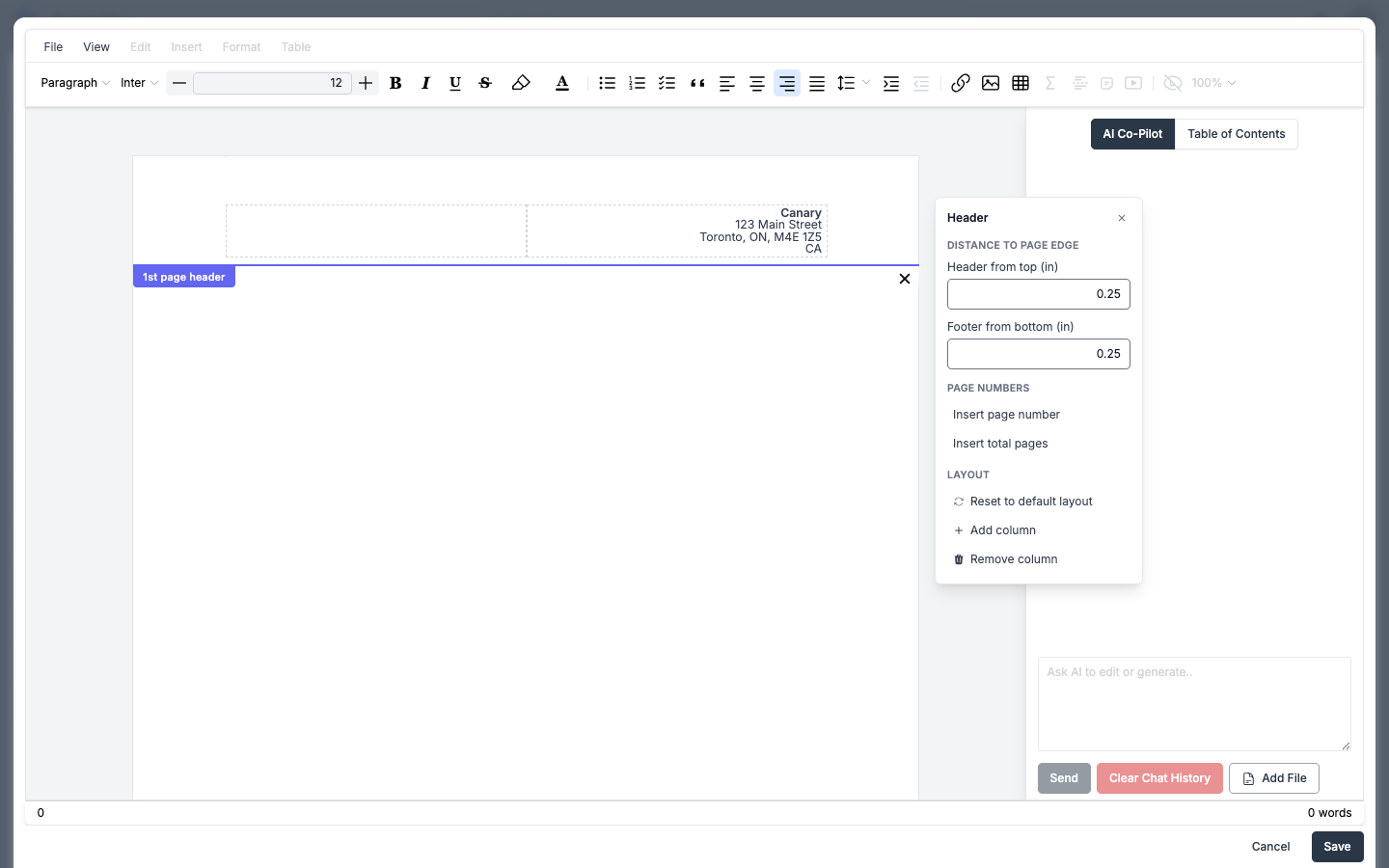Insert an image
Image resolution: width=1389 pixels, height=868 pixels.
(x=991, y=83)
